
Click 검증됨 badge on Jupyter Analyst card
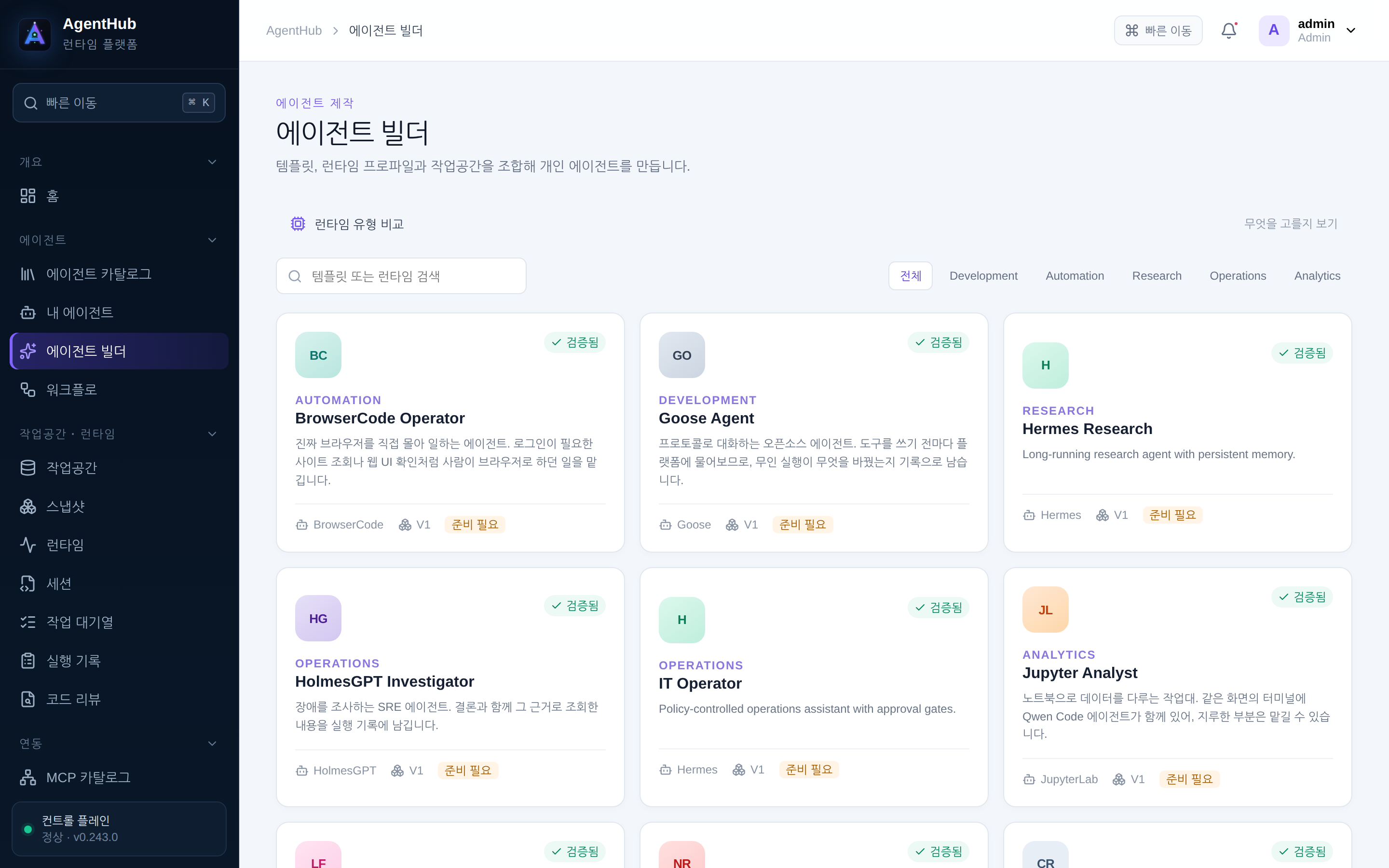coord(1302,597)
